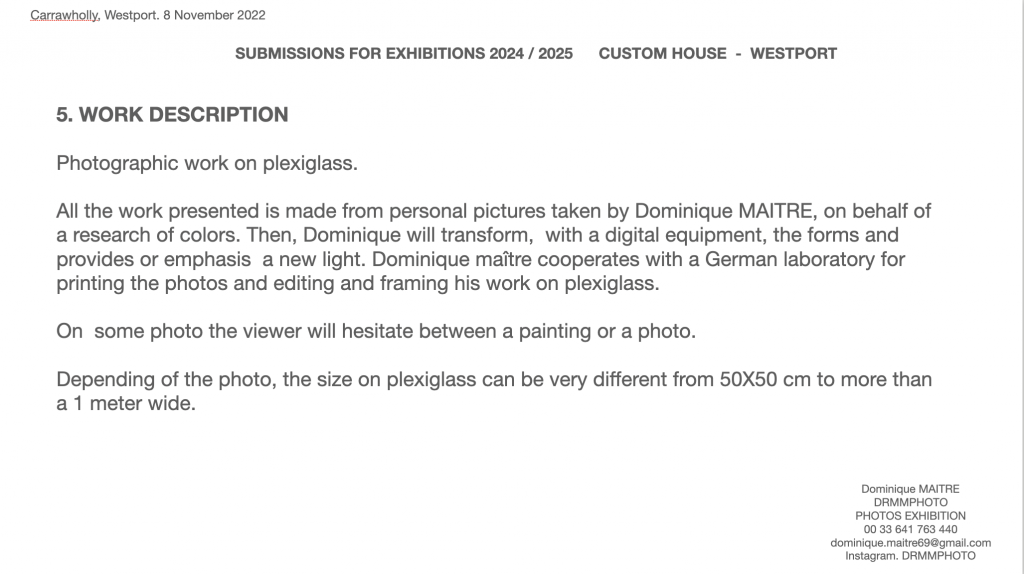Open the dominique.maitre69@gmail.com email address
This screenshot has height=574, width=1024.
pos(910,543)
